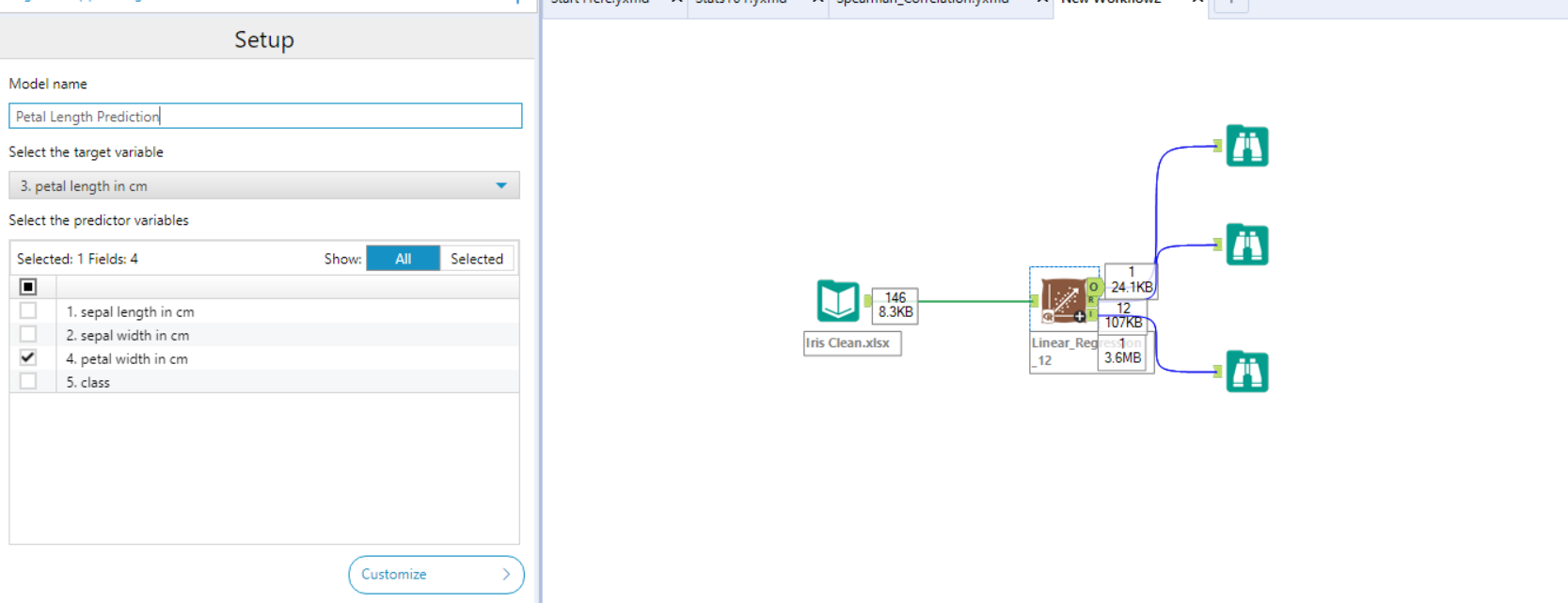This screenshot has height=603, width=1568.
Task: Show only Selected predictor fields
Action: click(x=477, y=259)
